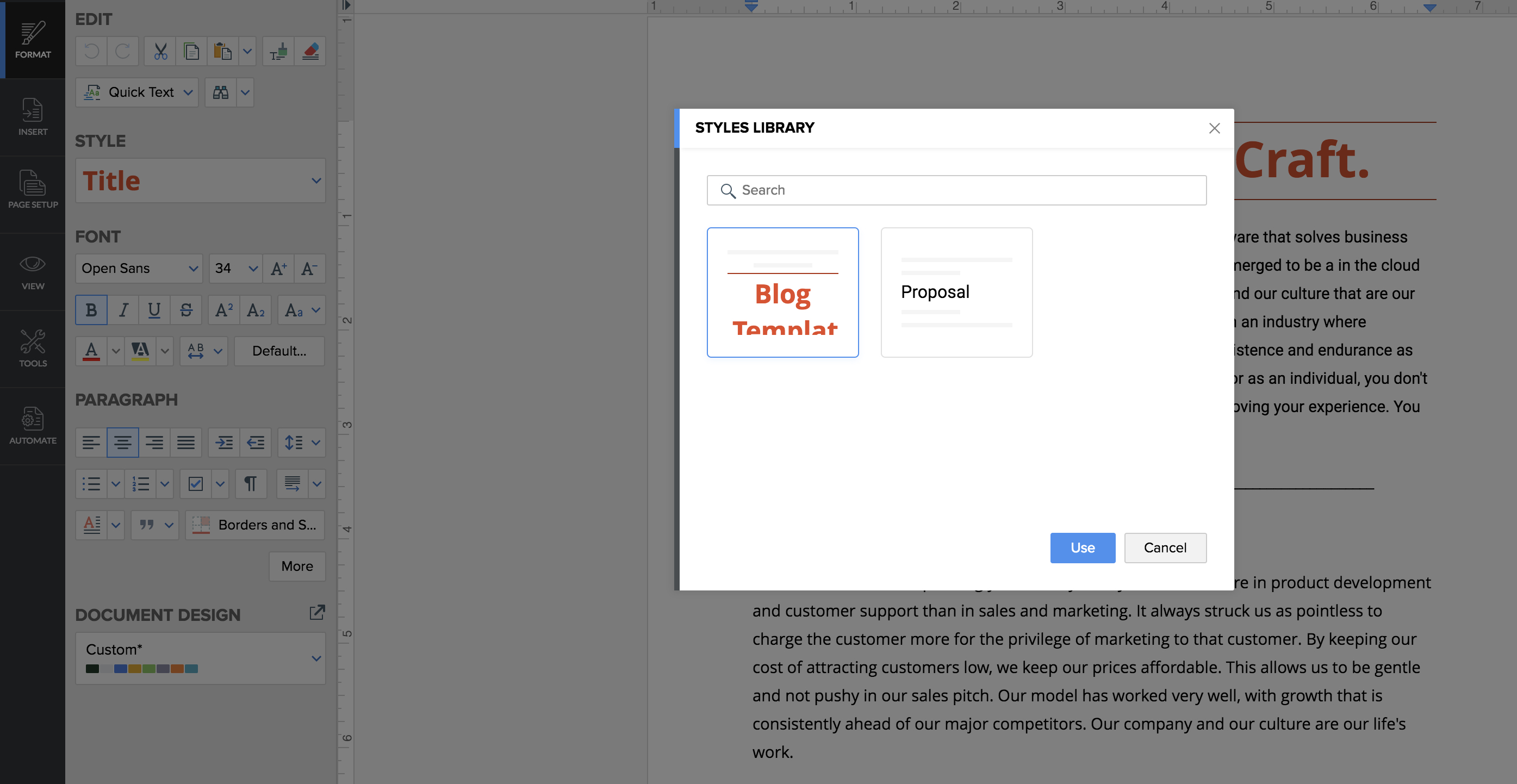
Task: Click the font color A icon
Action: [x=91, y=351]
